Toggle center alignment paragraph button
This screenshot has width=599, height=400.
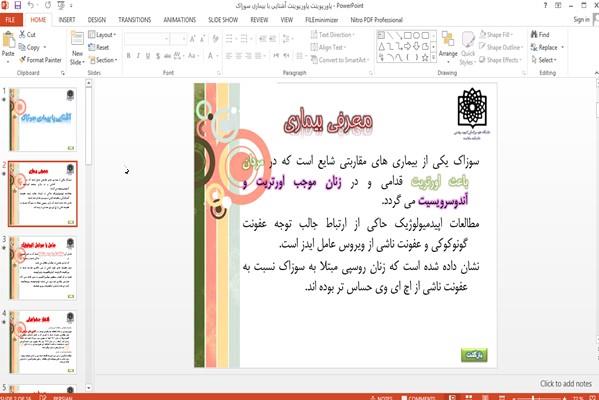pyautogui.click(x=238, y=56)
